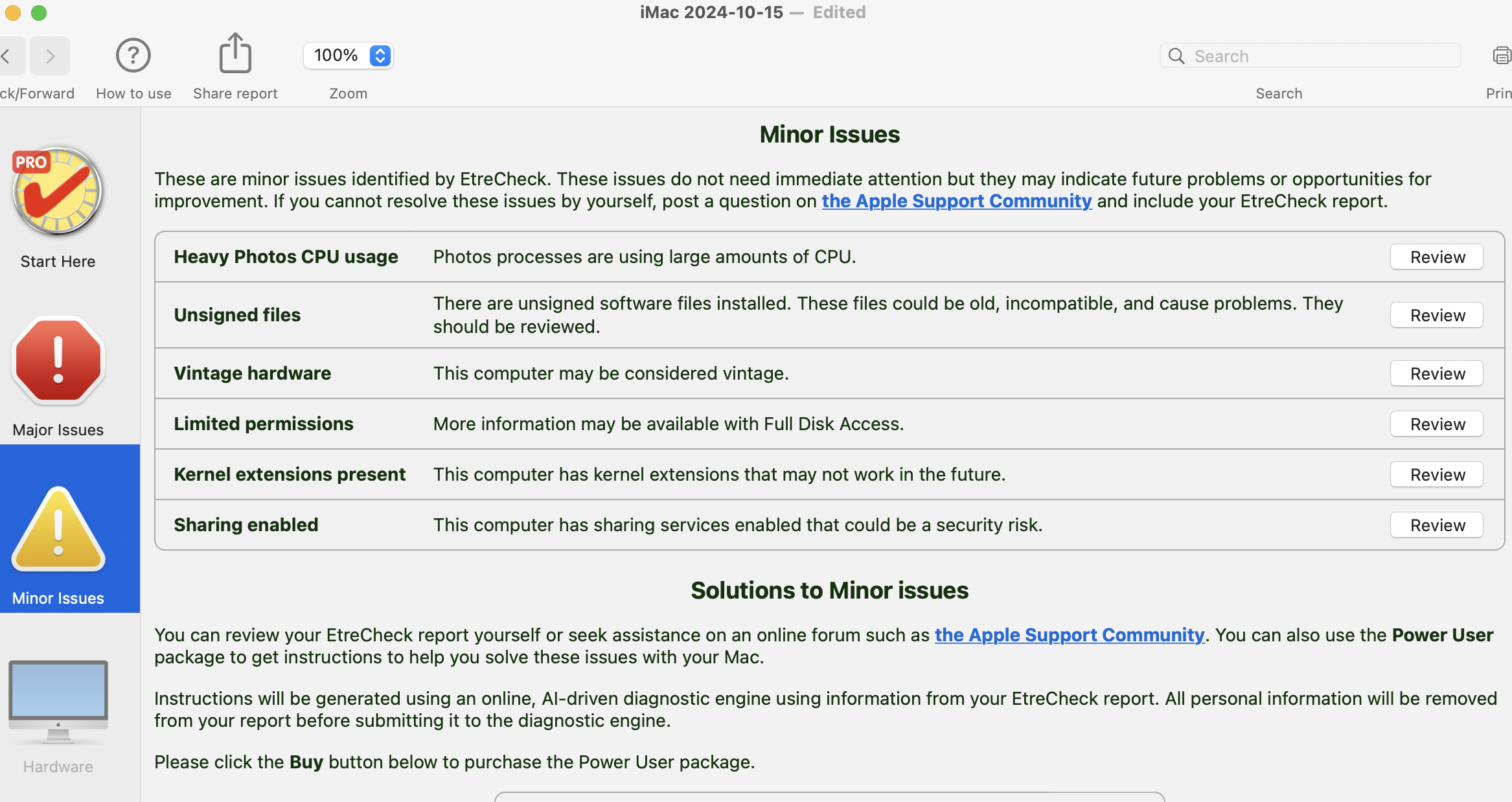This screenshot has height=802, width=1512.
Task: Review the Sharing enabled issue
Action: (x=1436, y=525)
